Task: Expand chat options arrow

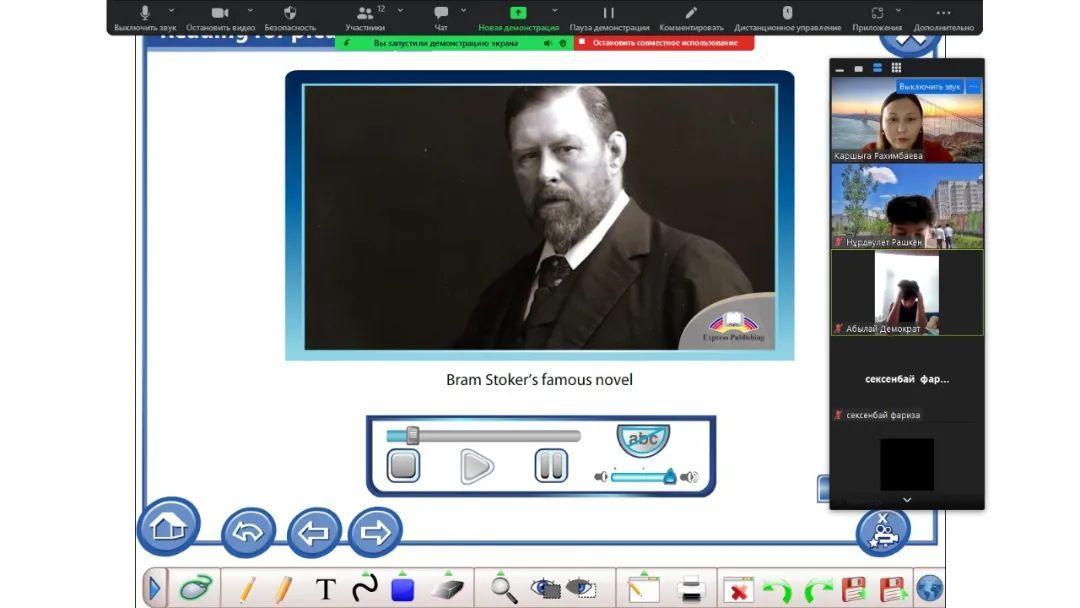Action: (x=464, y=11)
